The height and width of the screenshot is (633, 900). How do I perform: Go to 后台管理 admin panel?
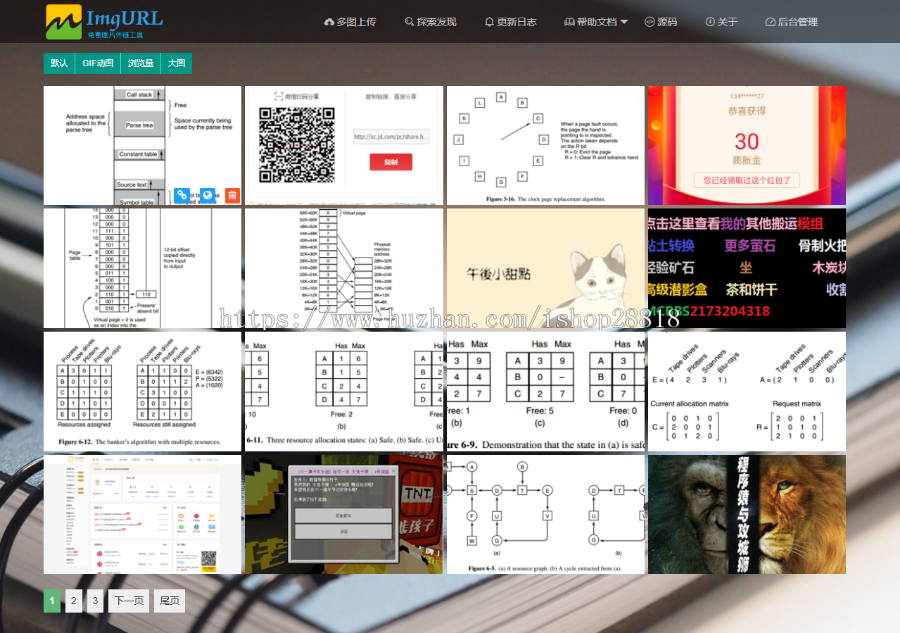792,22
